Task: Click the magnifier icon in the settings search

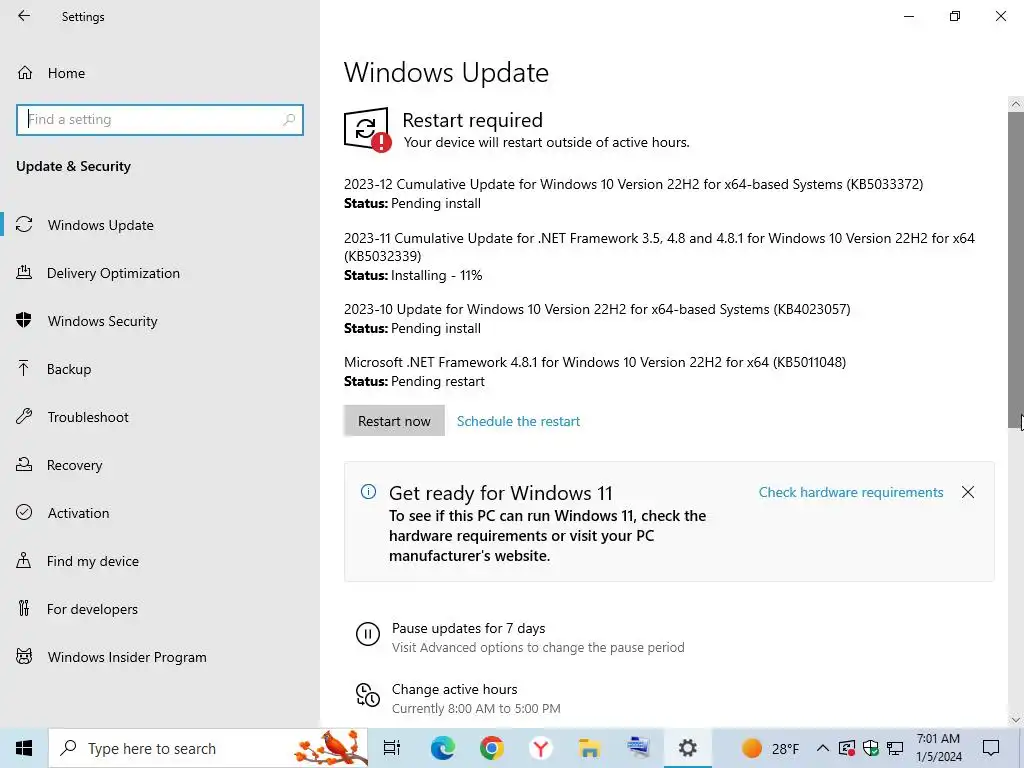Action: (x=289, y=120)
